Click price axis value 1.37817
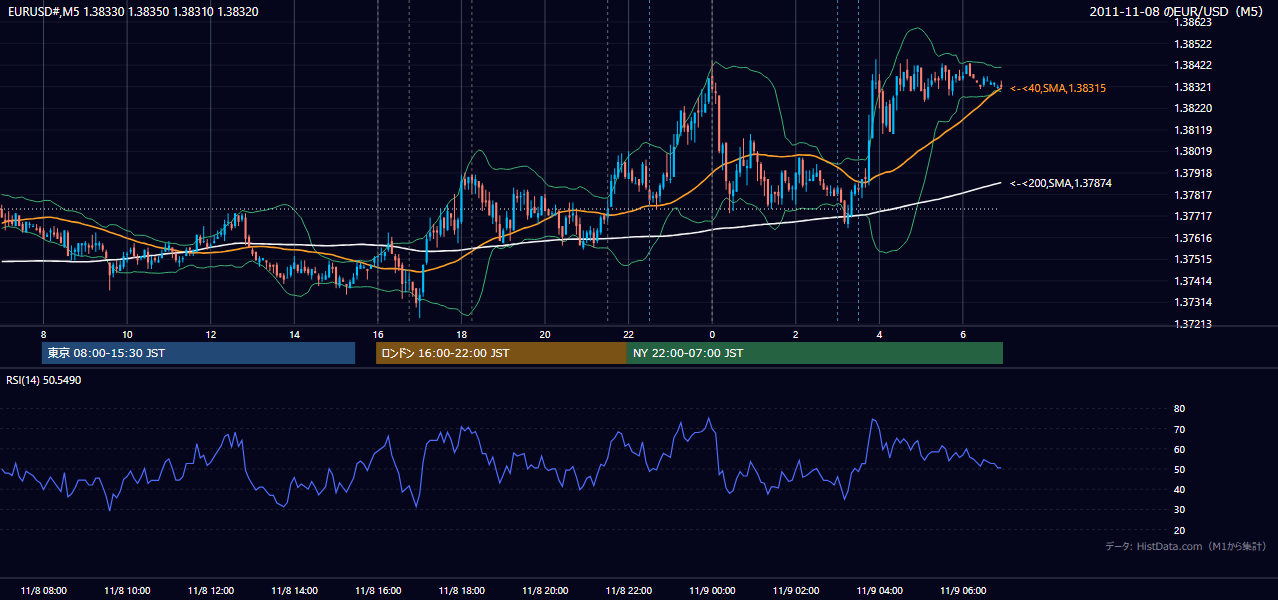Screen dimensions: 1278x600 (1192, 195)
